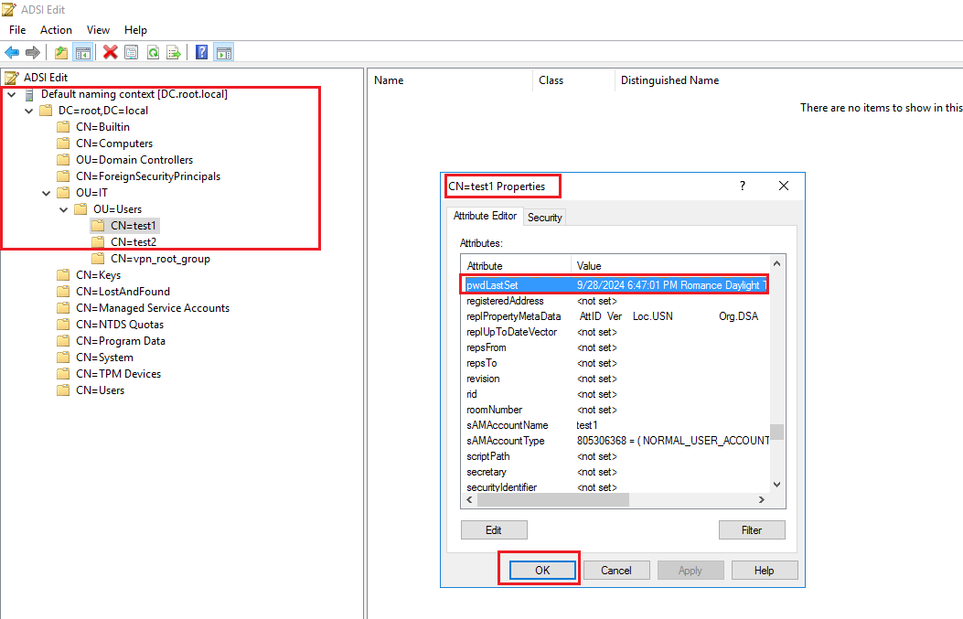Select the replPropertyMetaData attribute row

point(615,316)
